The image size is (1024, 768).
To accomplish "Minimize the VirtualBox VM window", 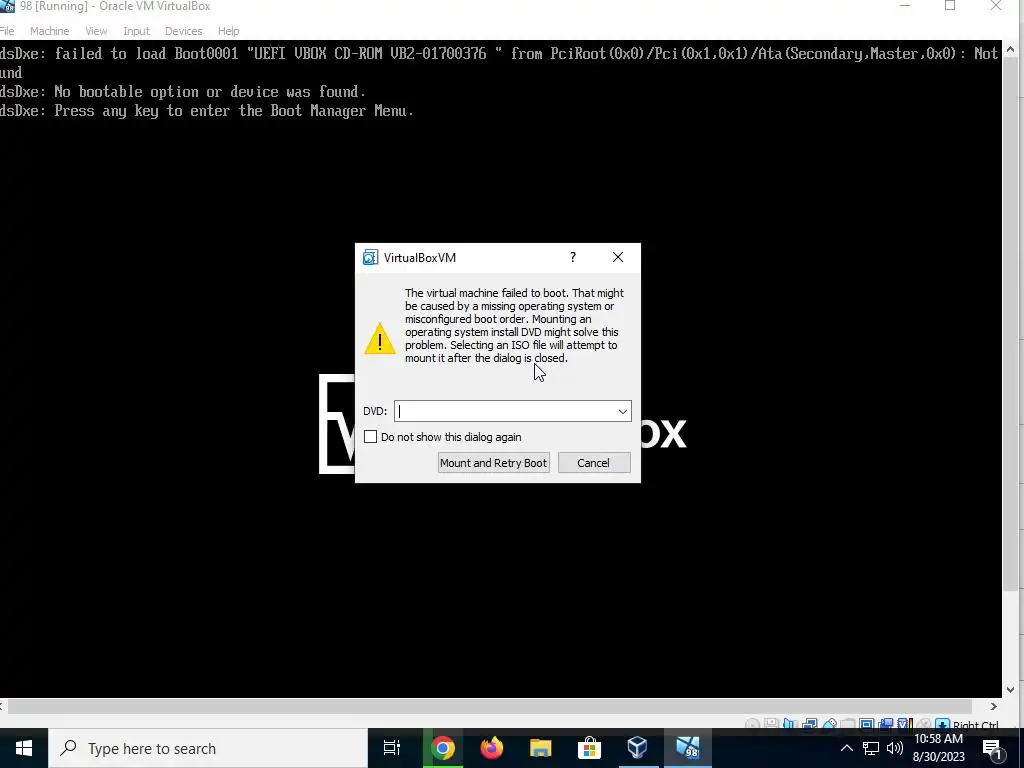I will (905, 6).
